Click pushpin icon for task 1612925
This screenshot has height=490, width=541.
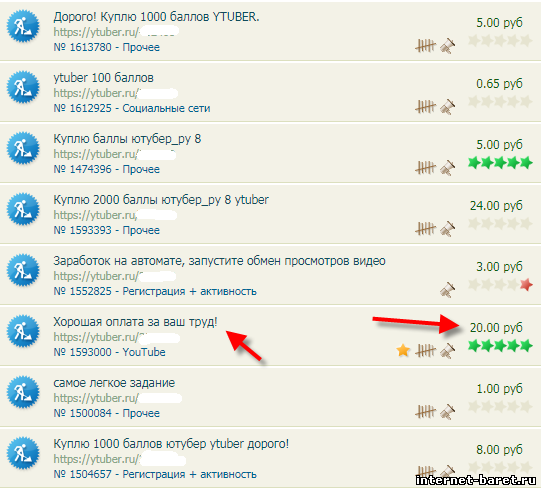[x=447, y=107]
